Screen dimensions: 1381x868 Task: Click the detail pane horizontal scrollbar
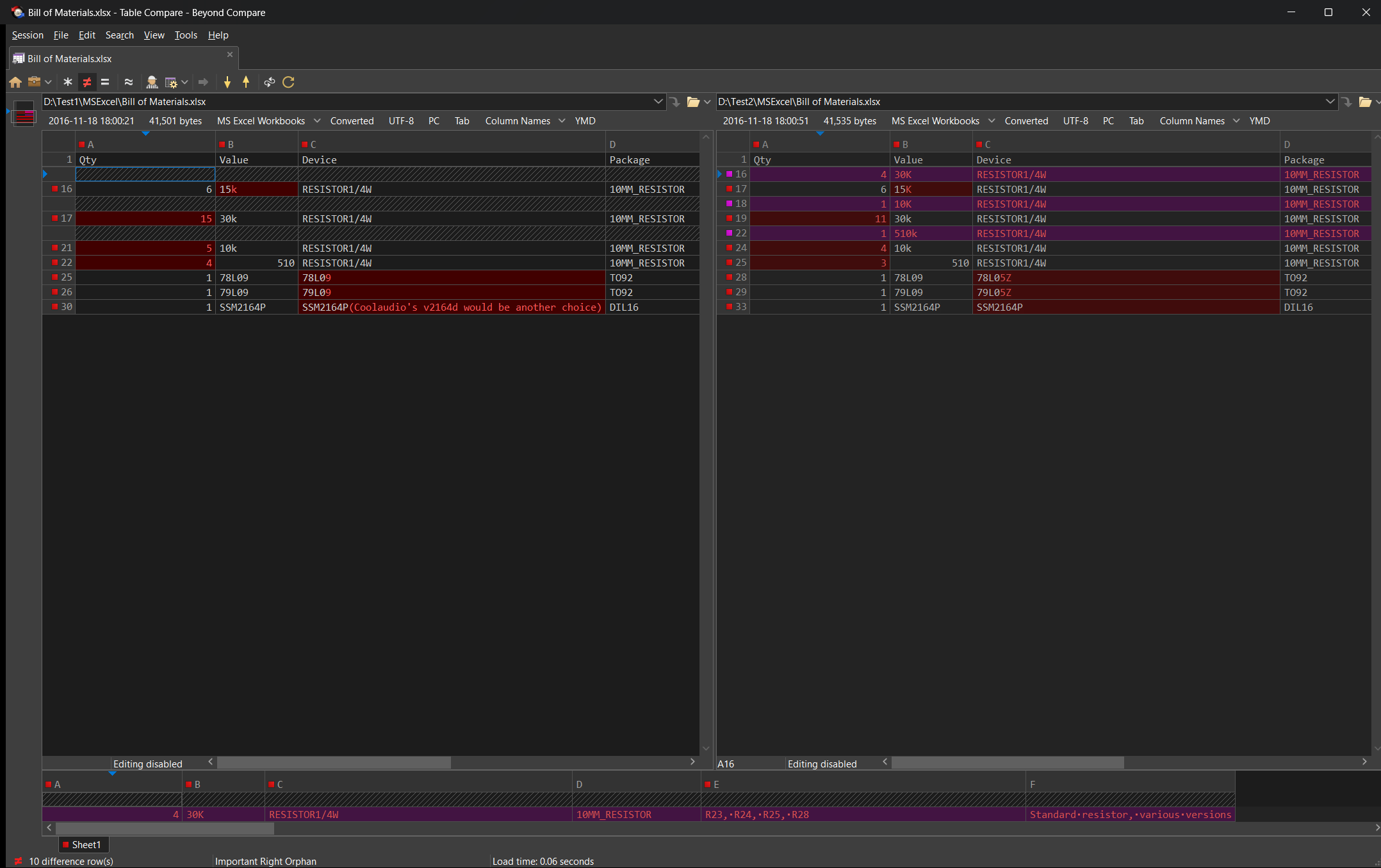(x=165, y=828)
